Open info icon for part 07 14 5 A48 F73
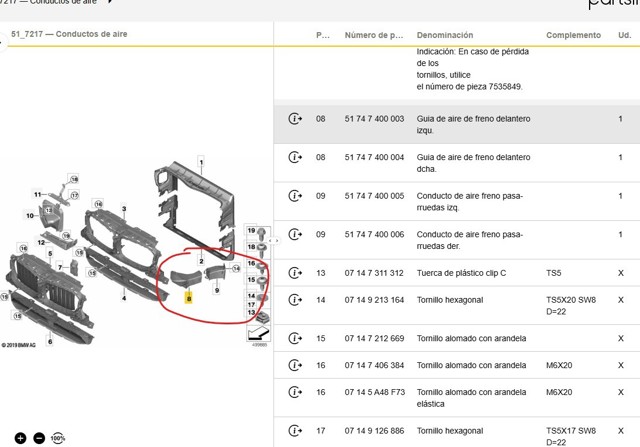Viewport: 640px width, 447px height. 295,392
